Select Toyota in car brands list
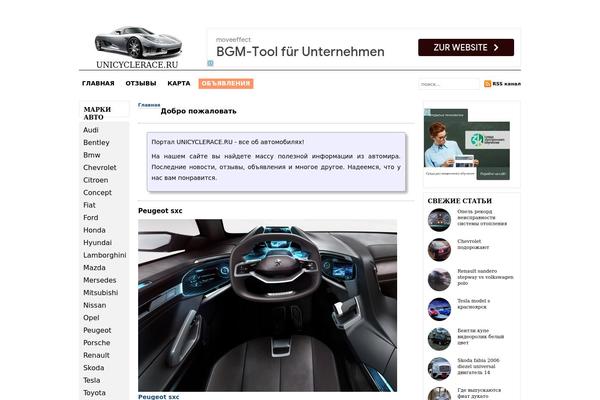The width and height of the screenshot is (600, 400). [94, 393]
